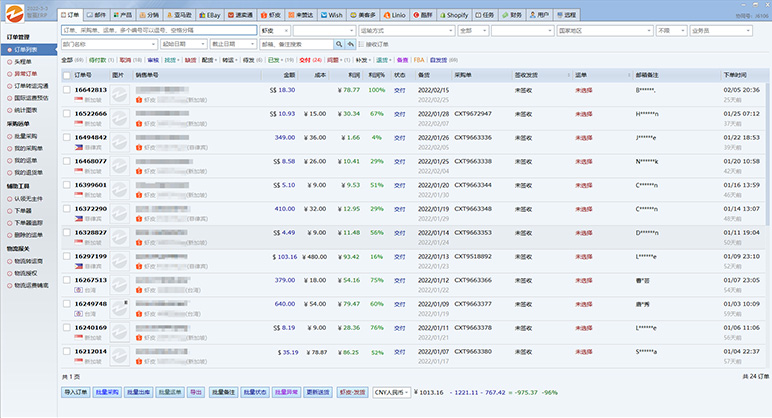Open the 国家地区 dropdown
This screenshot has height=418, width=772.
(x=603, y=31)
